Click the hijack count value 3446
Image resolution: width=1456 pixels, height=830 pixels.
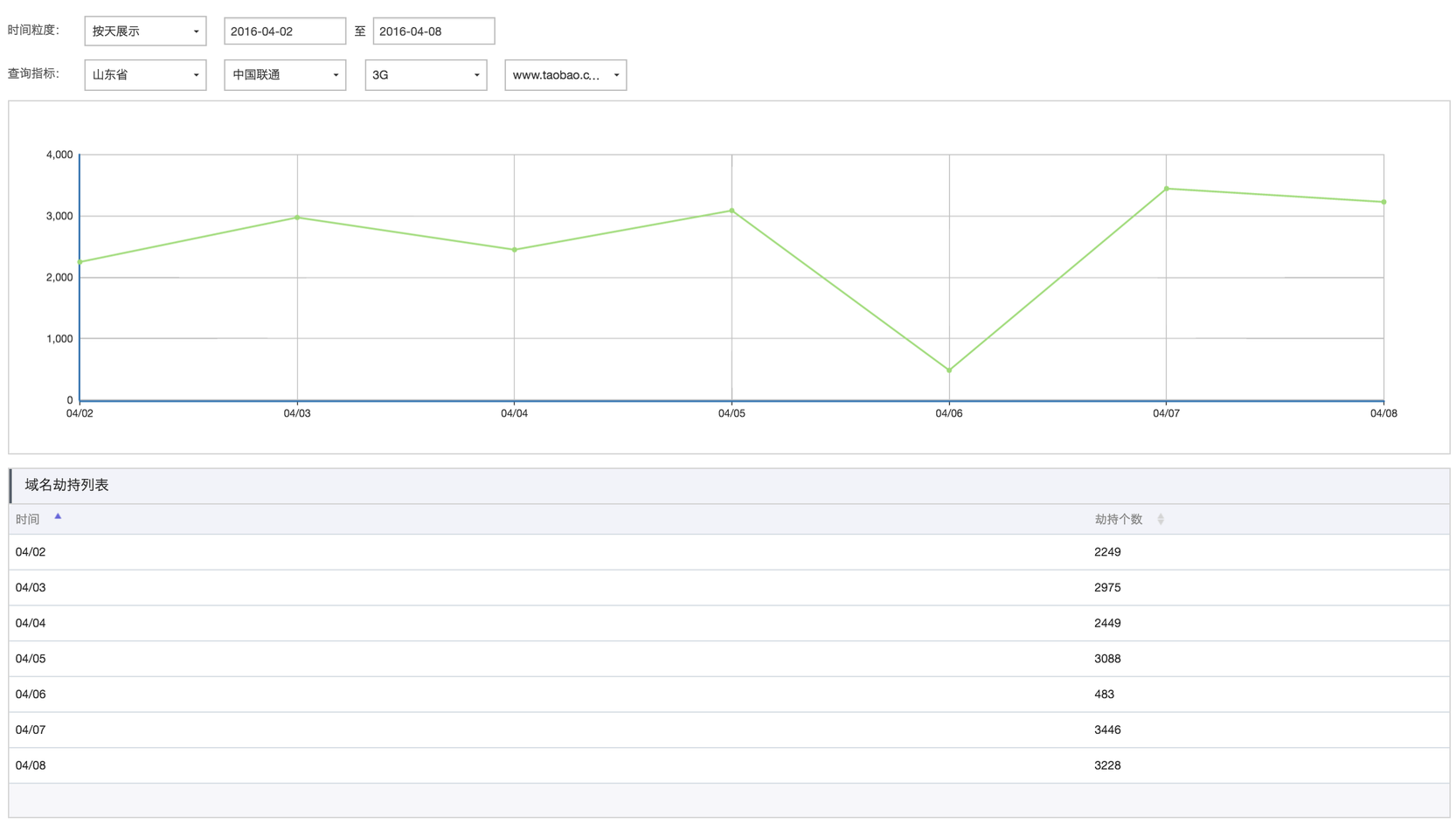[1107, 730]
